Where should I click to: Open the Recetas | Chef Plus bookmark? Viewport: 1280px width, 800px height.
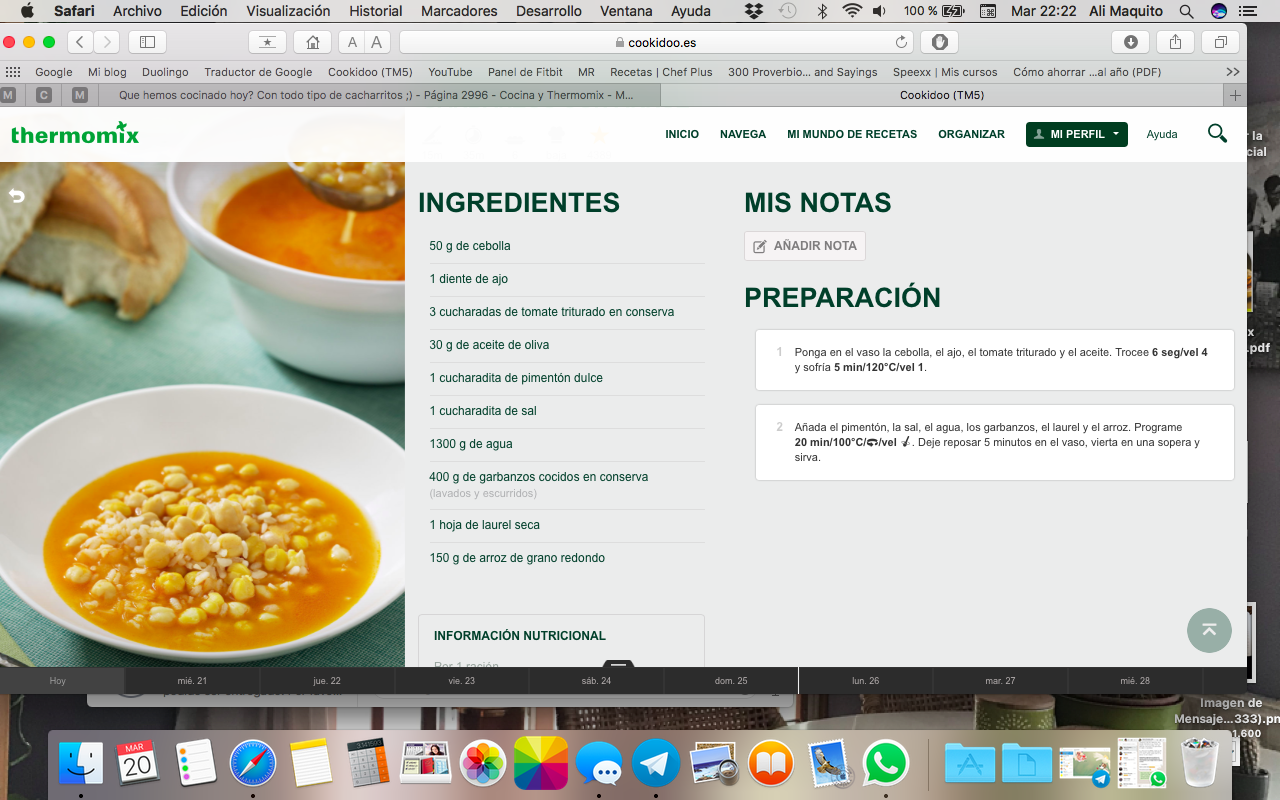coord(661,72)
